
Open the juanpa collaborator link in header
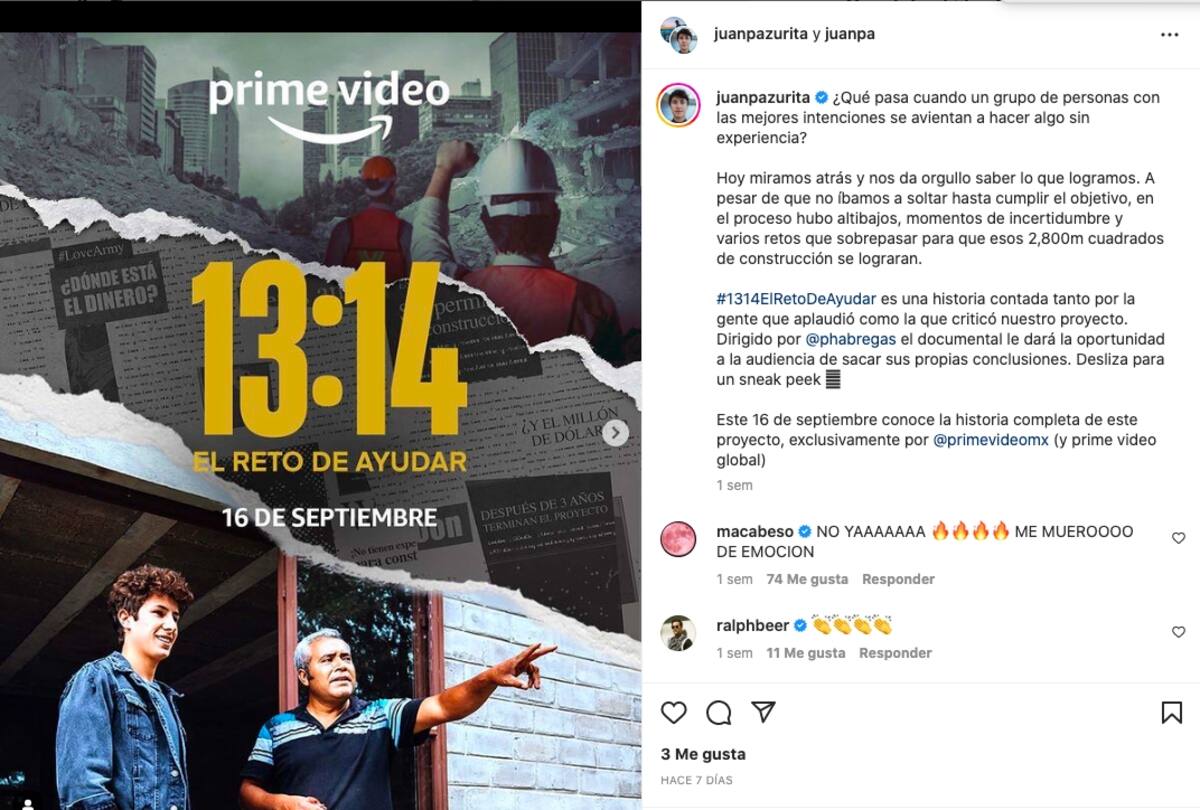pos(850,34)
